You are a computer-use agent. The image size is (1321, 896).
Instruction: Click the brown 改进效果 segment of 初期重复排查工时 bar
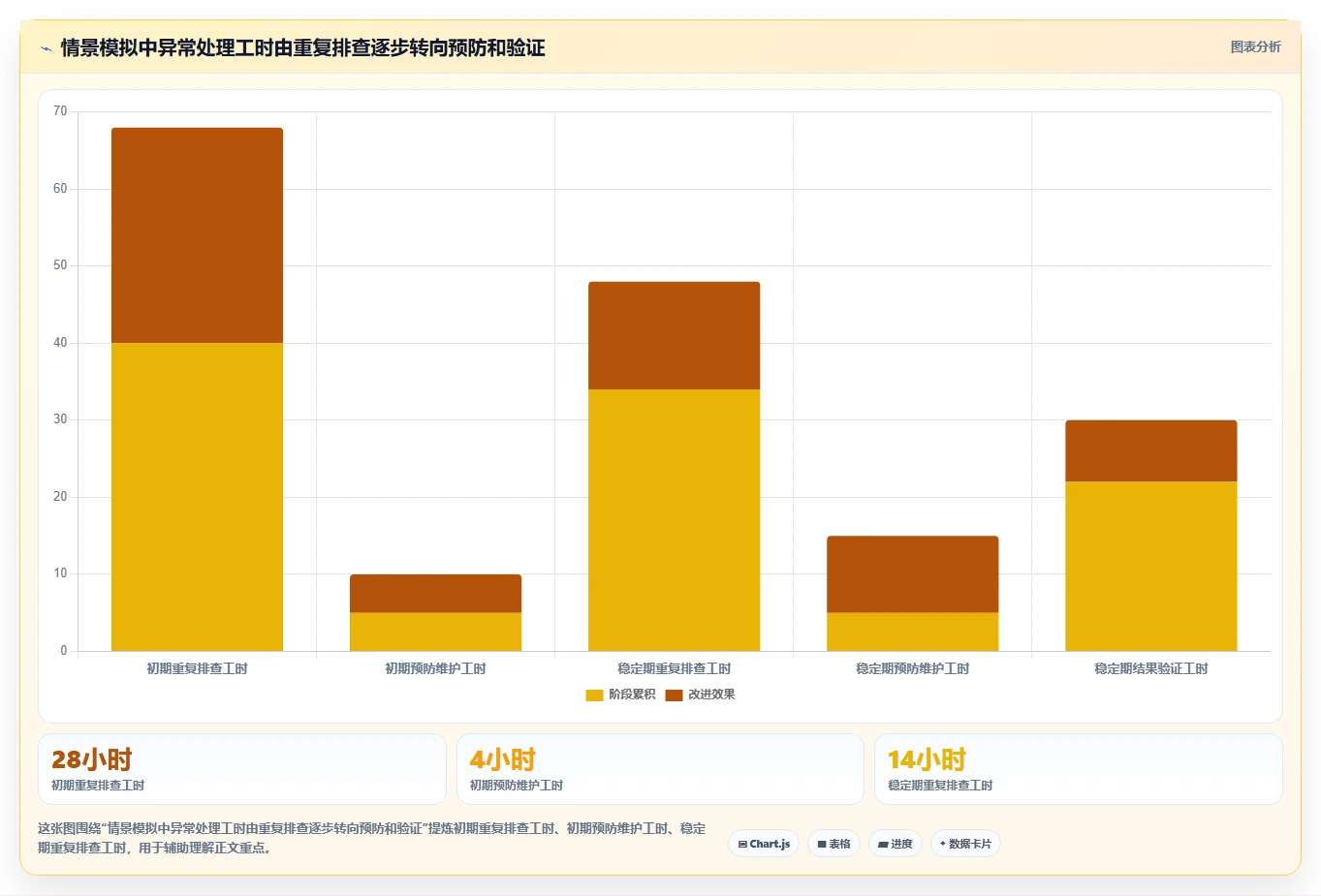click(197, 235)
